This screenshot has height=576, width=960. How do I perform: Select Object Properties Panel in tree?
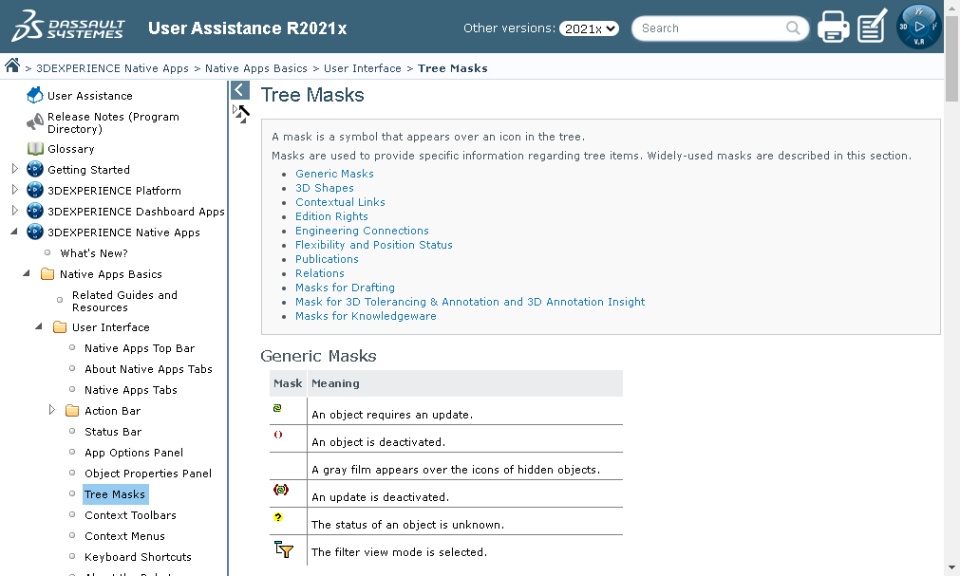pyautogui.click(x=148, y=473)
